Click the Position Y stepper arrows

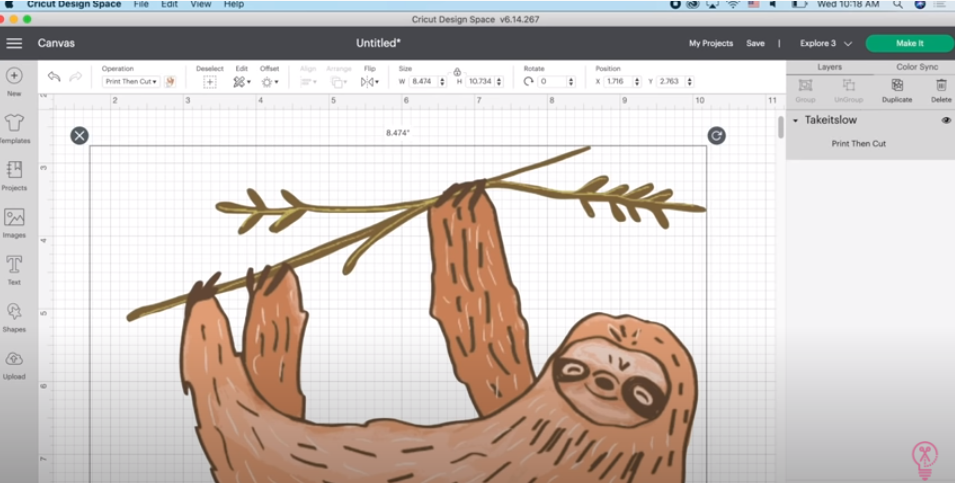click(x=691, y=82)
